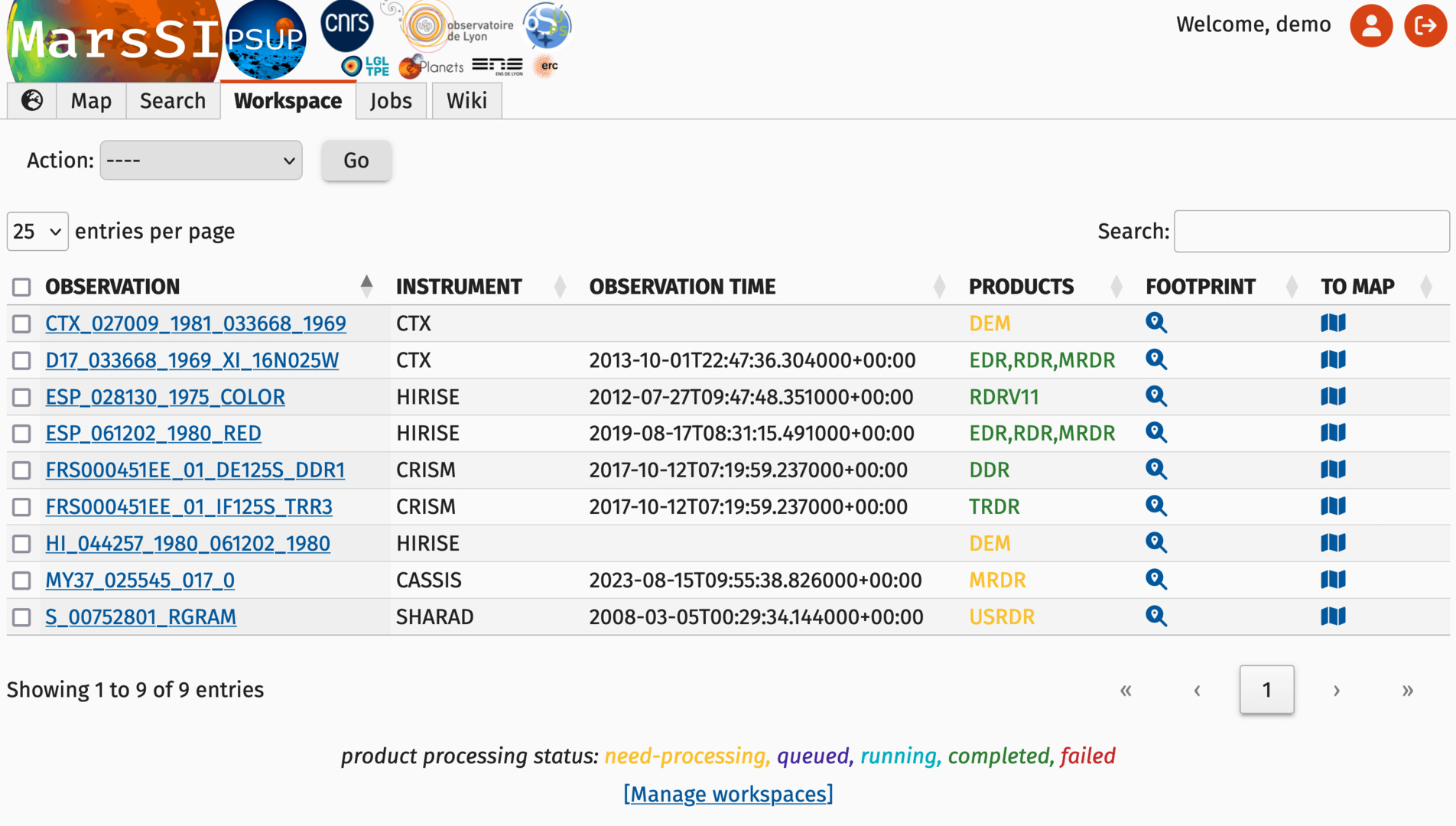Expand the entries per page selector
The image size is (1456, 826).
pyautogui.click(x=37, y=232)
